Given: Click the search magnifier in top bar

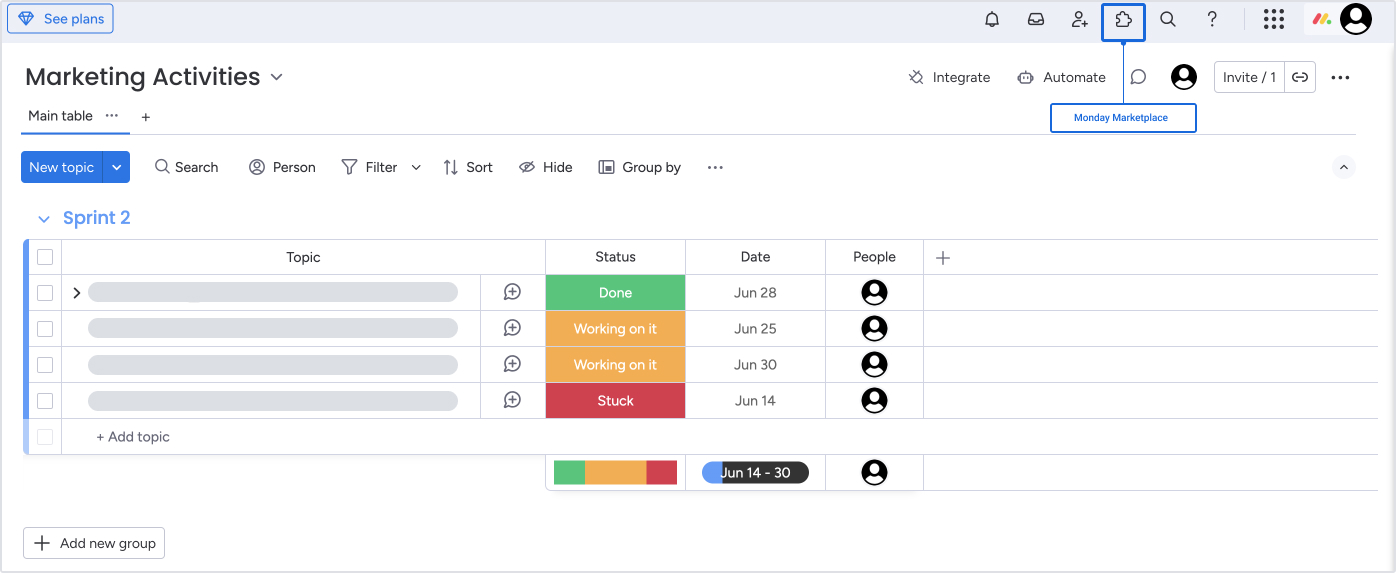Looking at the screenshot, I should click(1167, 19).
